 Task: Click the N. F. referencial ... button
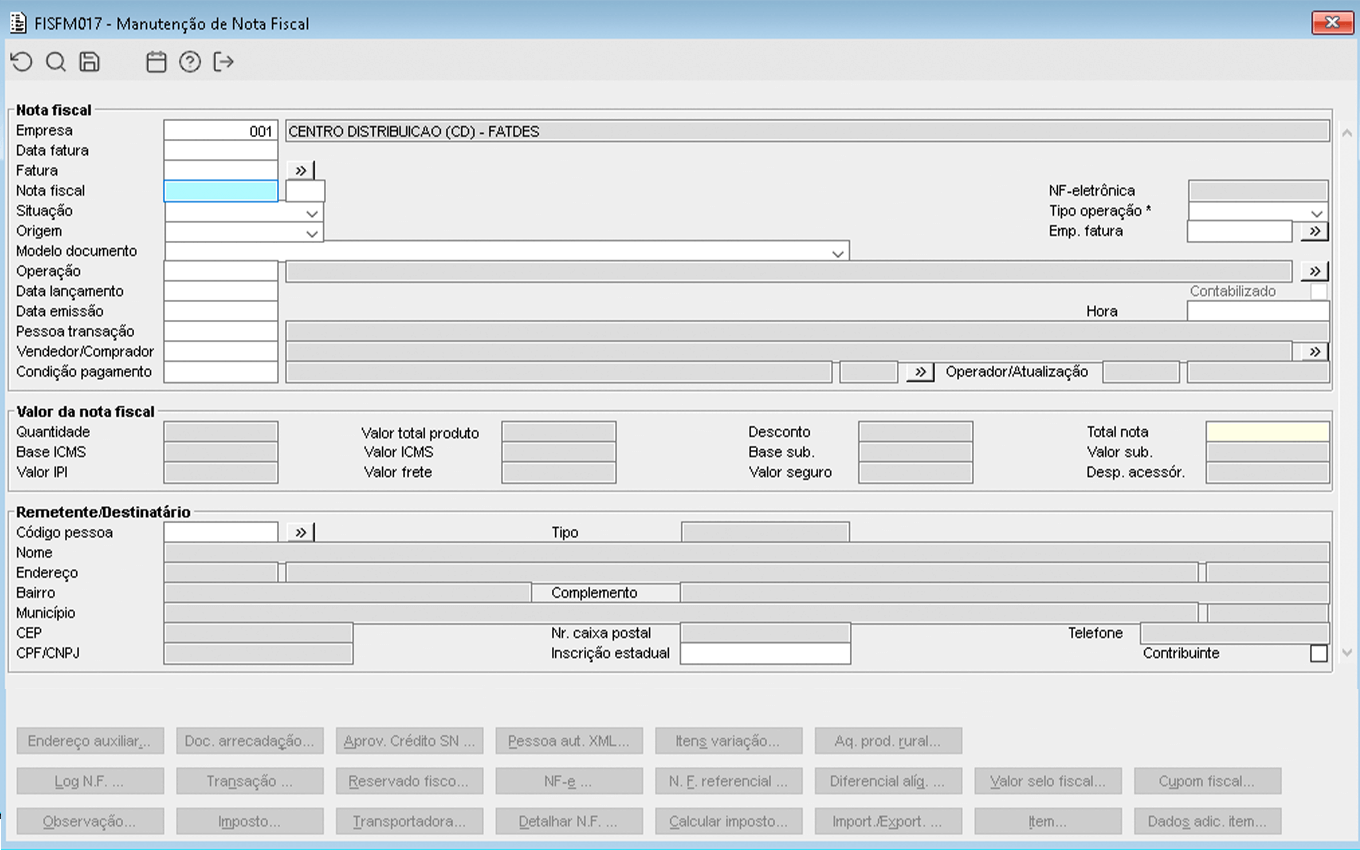[729, 781]
